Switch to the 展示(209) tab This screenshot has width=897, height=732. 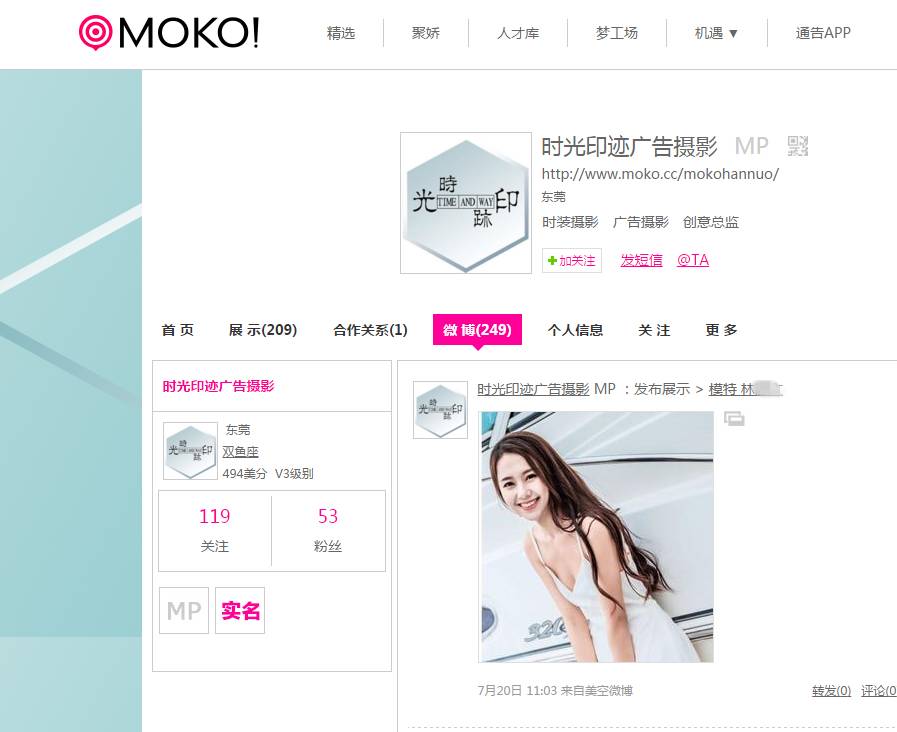coord(263,330)
